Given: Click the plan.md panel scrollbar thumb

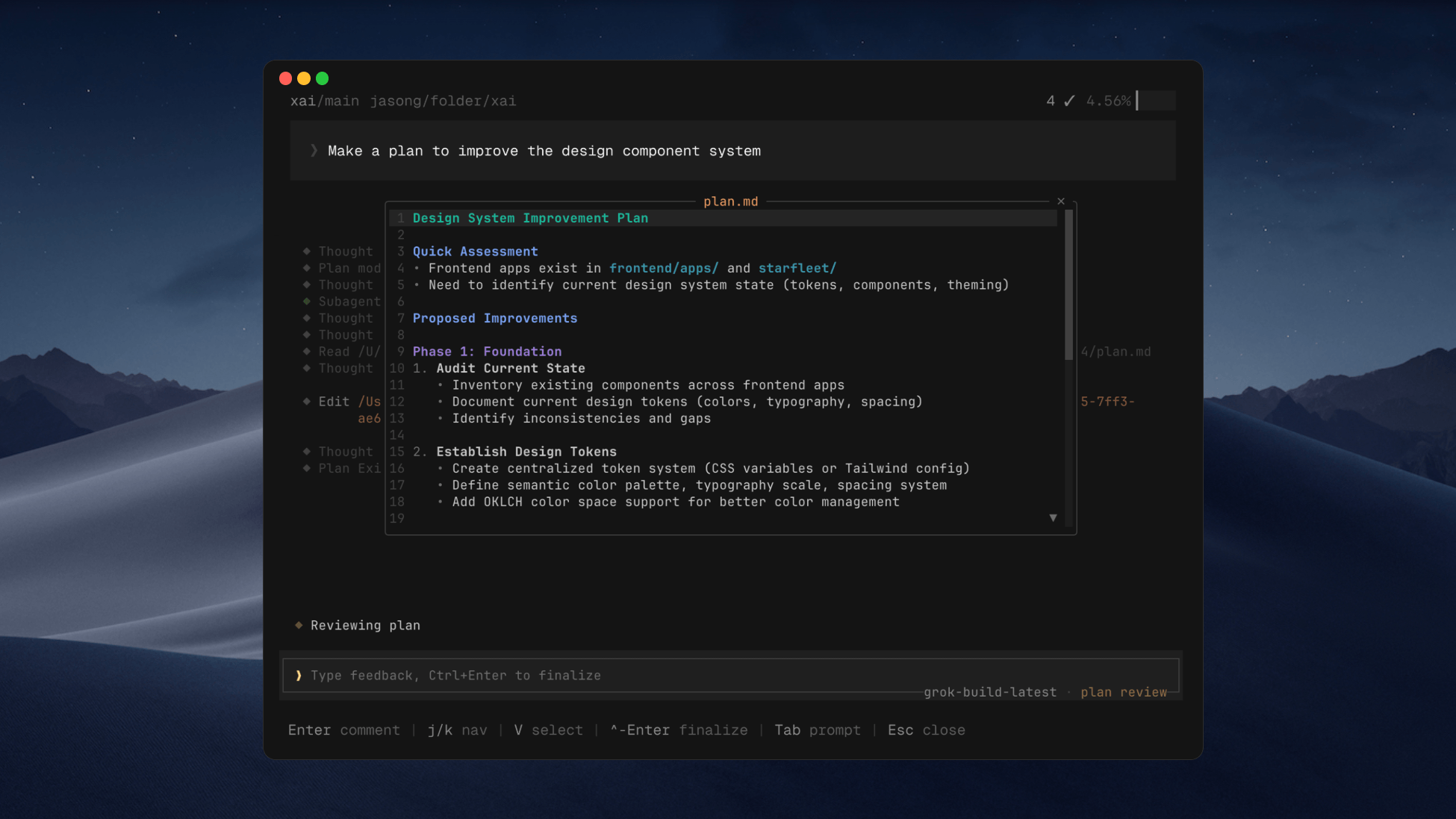Looking at the screenshot, I should 1068,284.
